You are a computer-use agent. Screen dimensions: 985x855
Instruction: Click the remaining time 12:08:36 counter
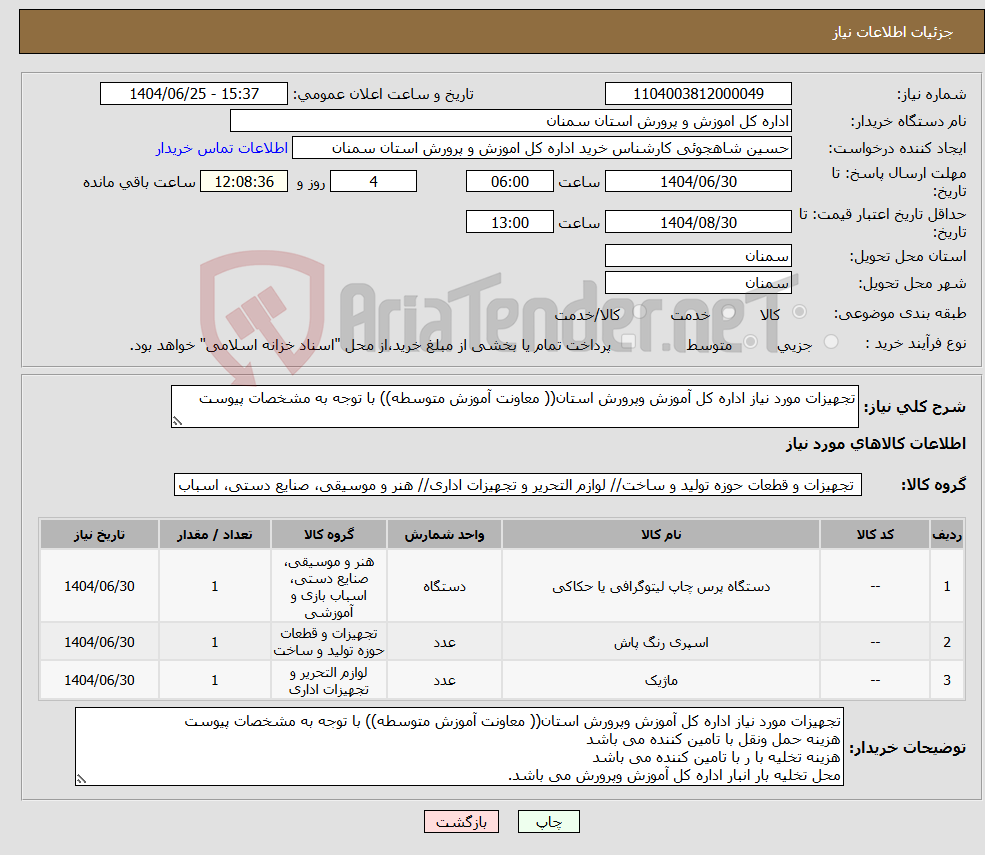point(244,181)
